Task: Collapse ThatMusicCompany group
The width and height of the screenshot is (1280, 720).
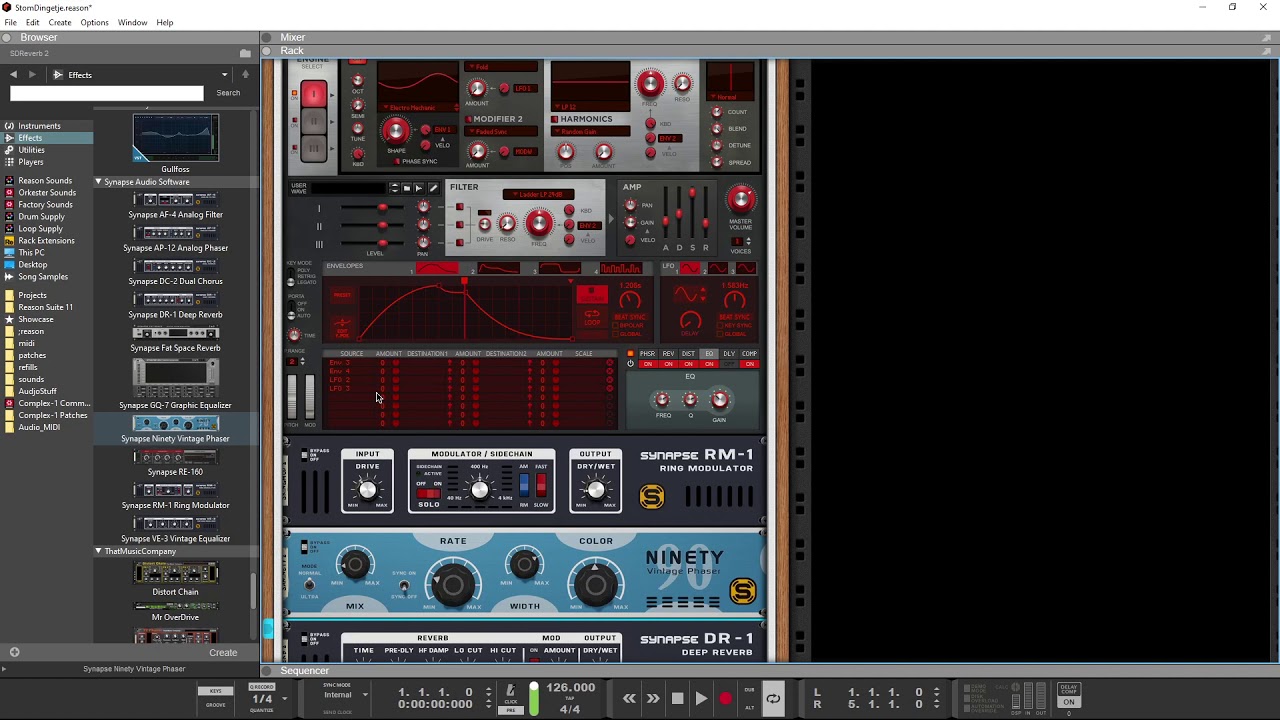Action: point(99,551)
